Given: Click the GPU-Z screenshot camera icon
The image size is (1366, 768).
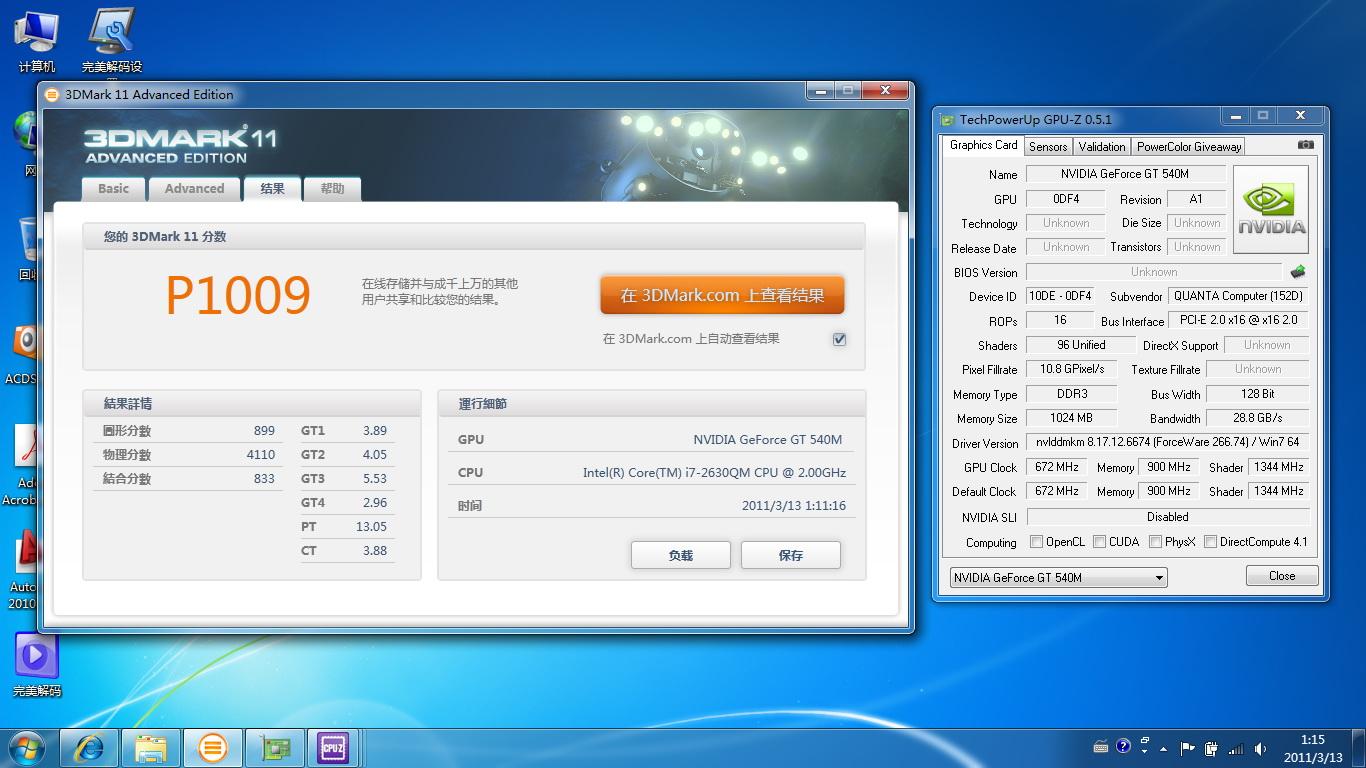Looking at the screenshot, I should (x=1305, y=145).
